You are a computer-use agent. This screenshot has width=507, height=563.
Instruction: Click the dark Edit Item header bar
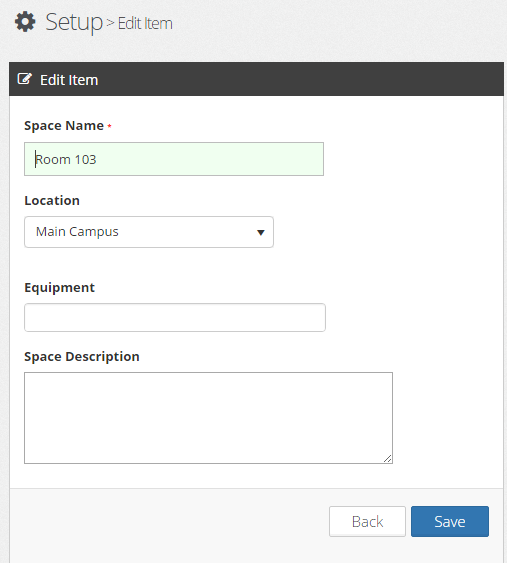point(256,79)
